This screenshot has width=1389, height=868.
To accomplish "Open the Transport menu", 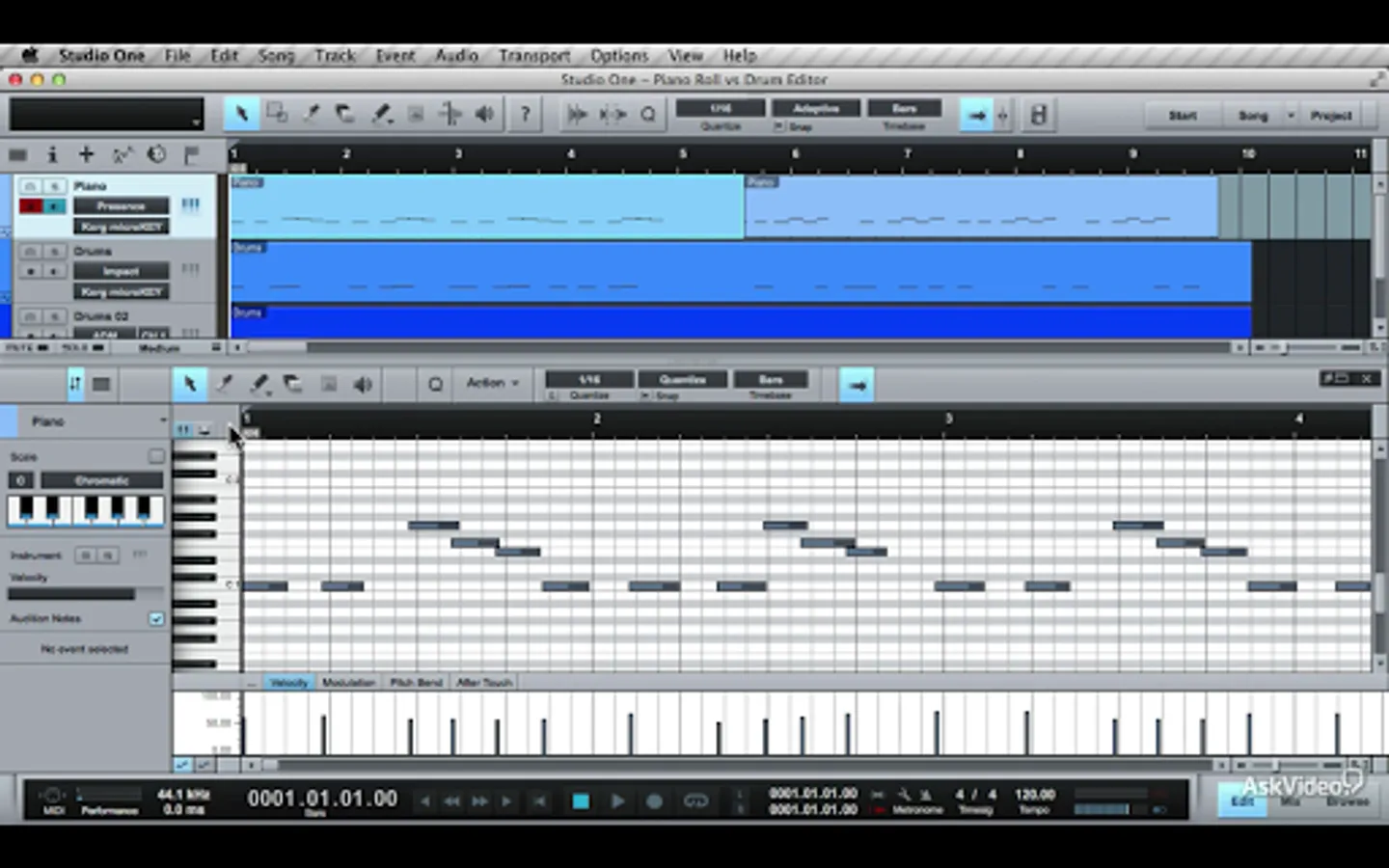I will (533, 56).
